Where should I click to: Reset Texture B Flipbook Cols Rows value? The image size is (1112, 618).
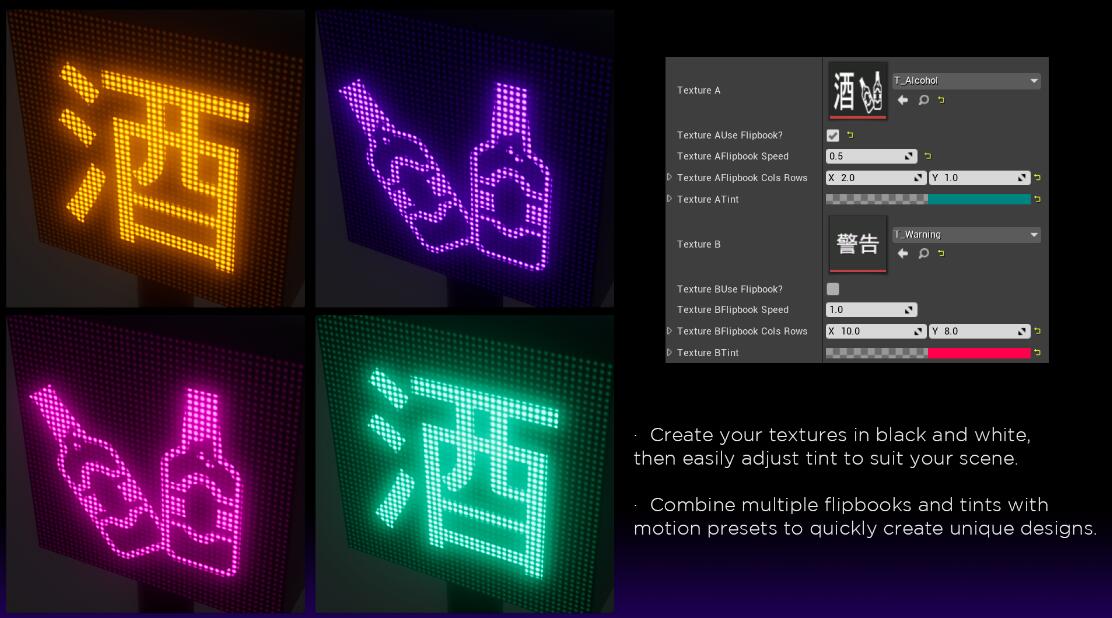pos(1037,331)
